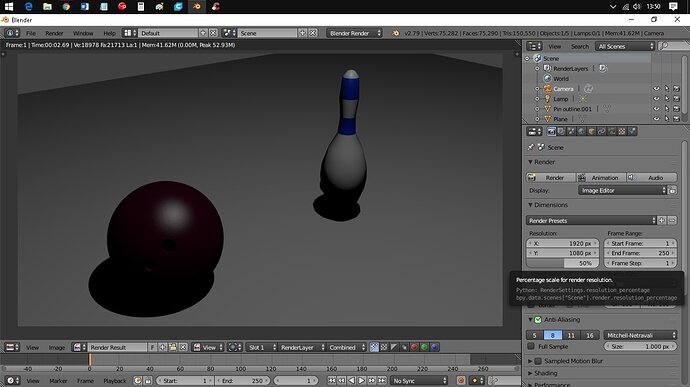
Task: Show color and alpha channels
Action: pos(374,347)
